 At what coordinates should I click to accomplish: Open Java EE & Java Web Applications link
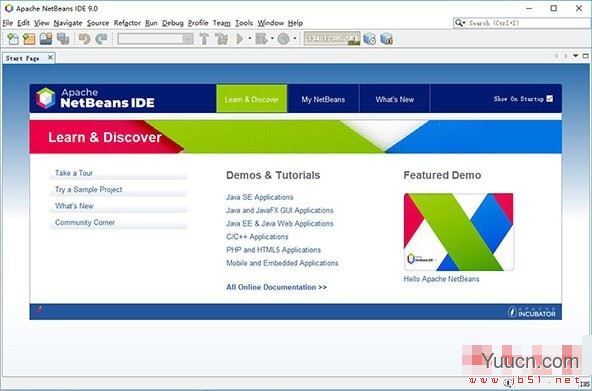(x=280, y=223)
